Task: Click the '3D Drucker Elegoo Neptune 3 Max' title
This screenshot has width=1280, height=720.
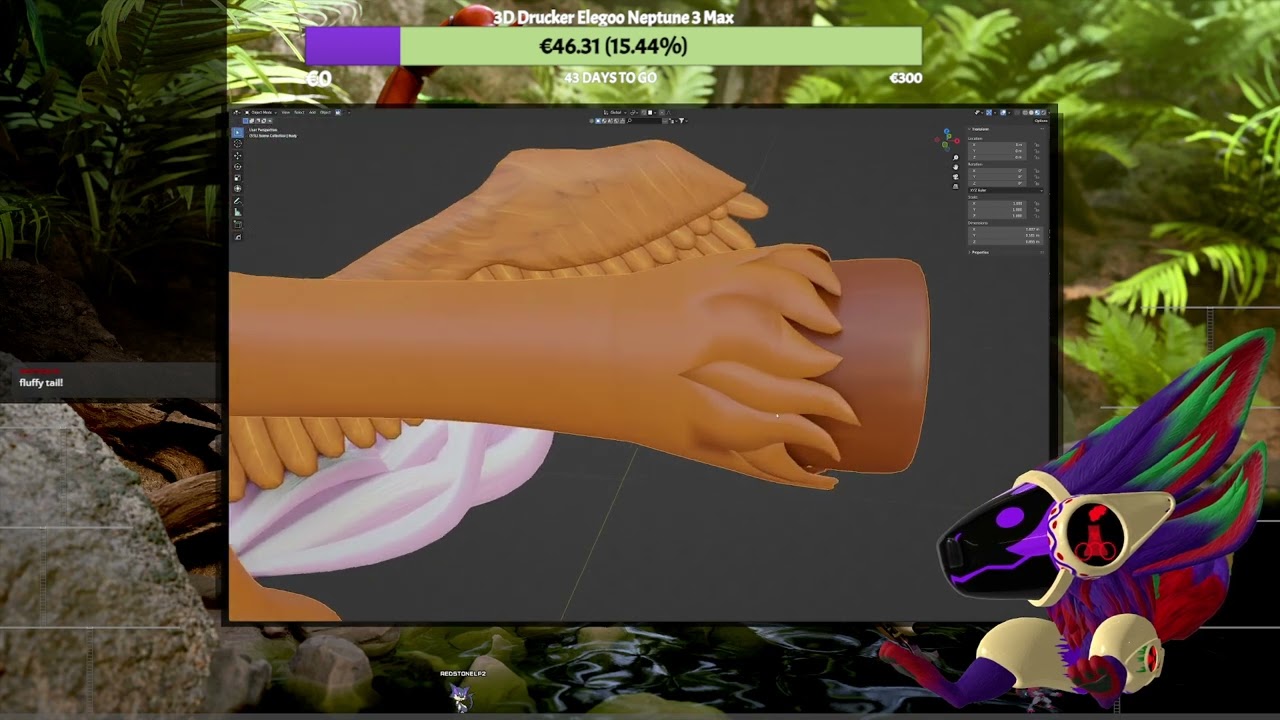Action: tap(613, 17)
